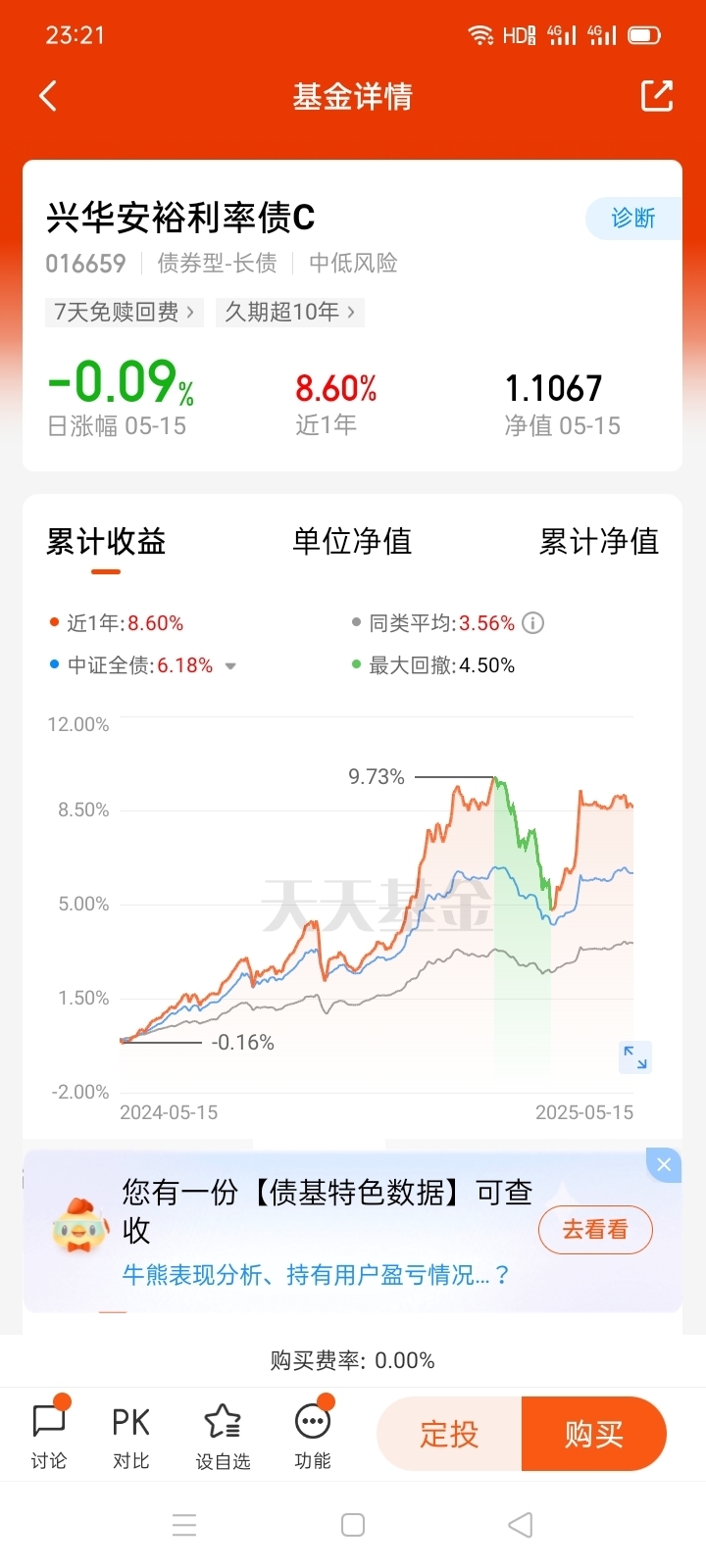Expand chart to fullscreen with arrows icon
Viewport: 706px width, 1568px height.
tap(635, 1057)
